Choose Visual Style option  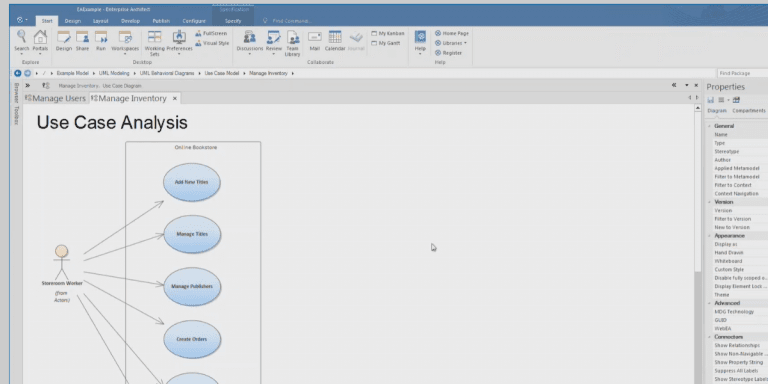click(x=212, y=43)
